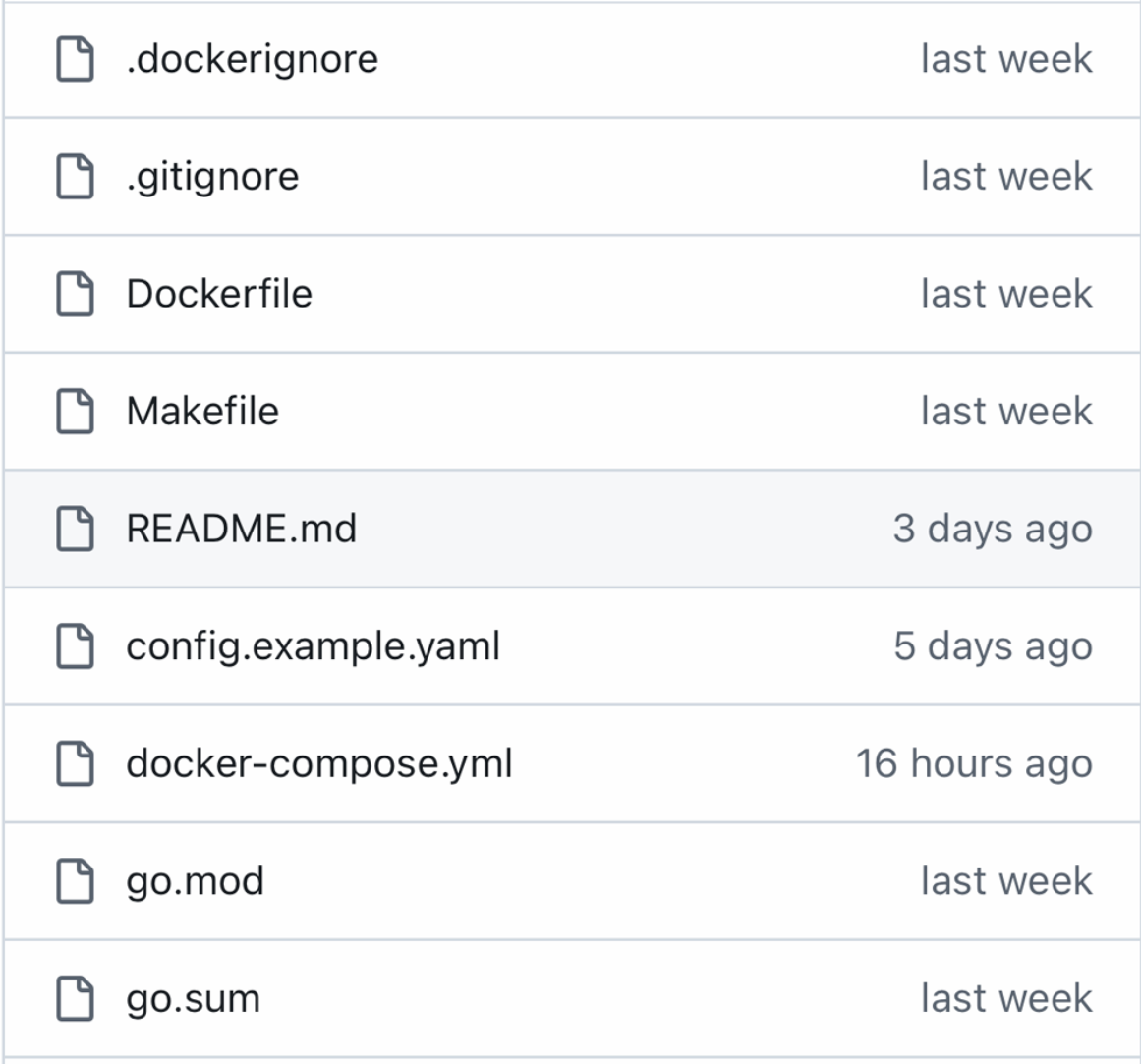
Task: Open README.md file
Action: (242, 528)
